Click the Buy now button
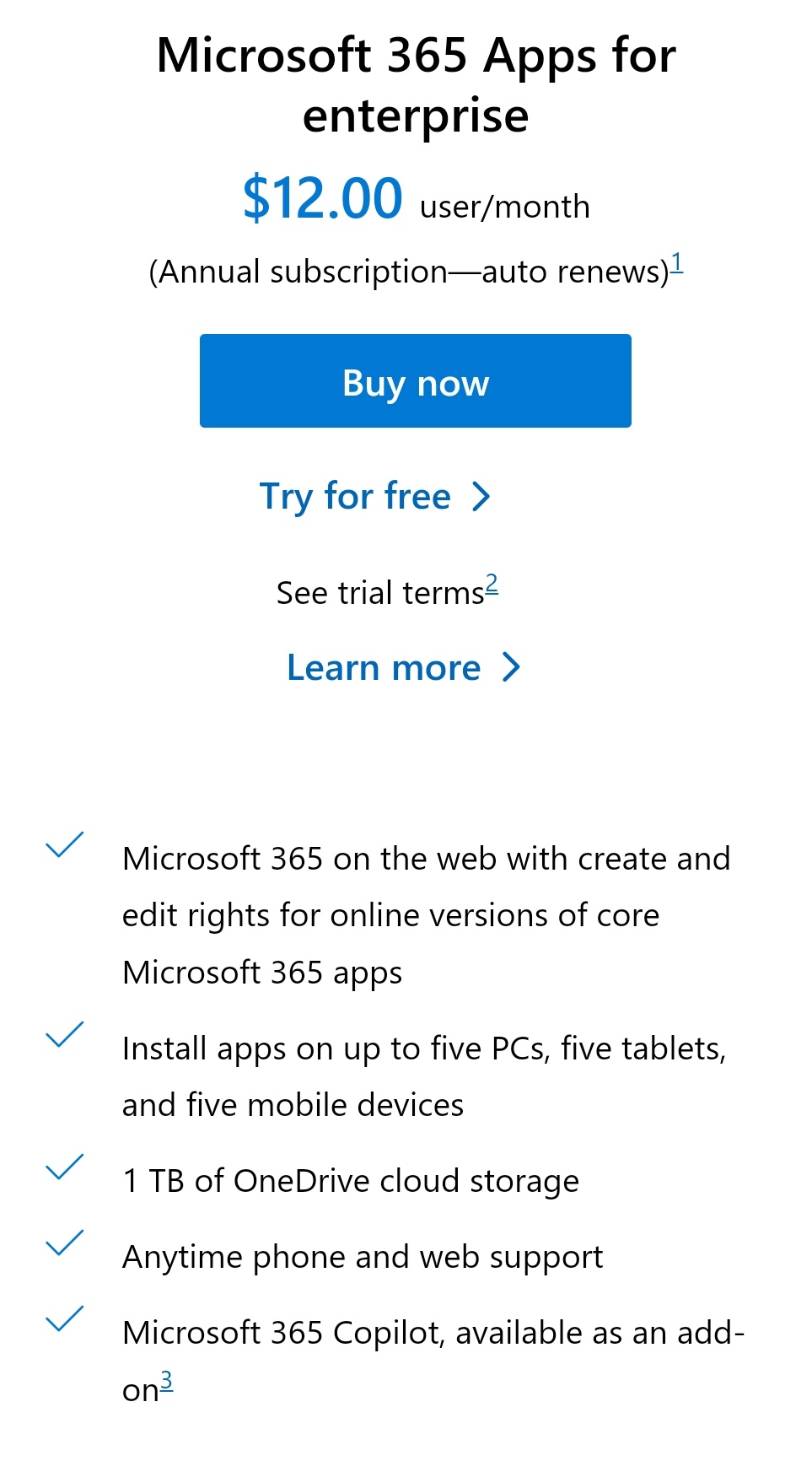812x1461 pixels. pos(415,380)
